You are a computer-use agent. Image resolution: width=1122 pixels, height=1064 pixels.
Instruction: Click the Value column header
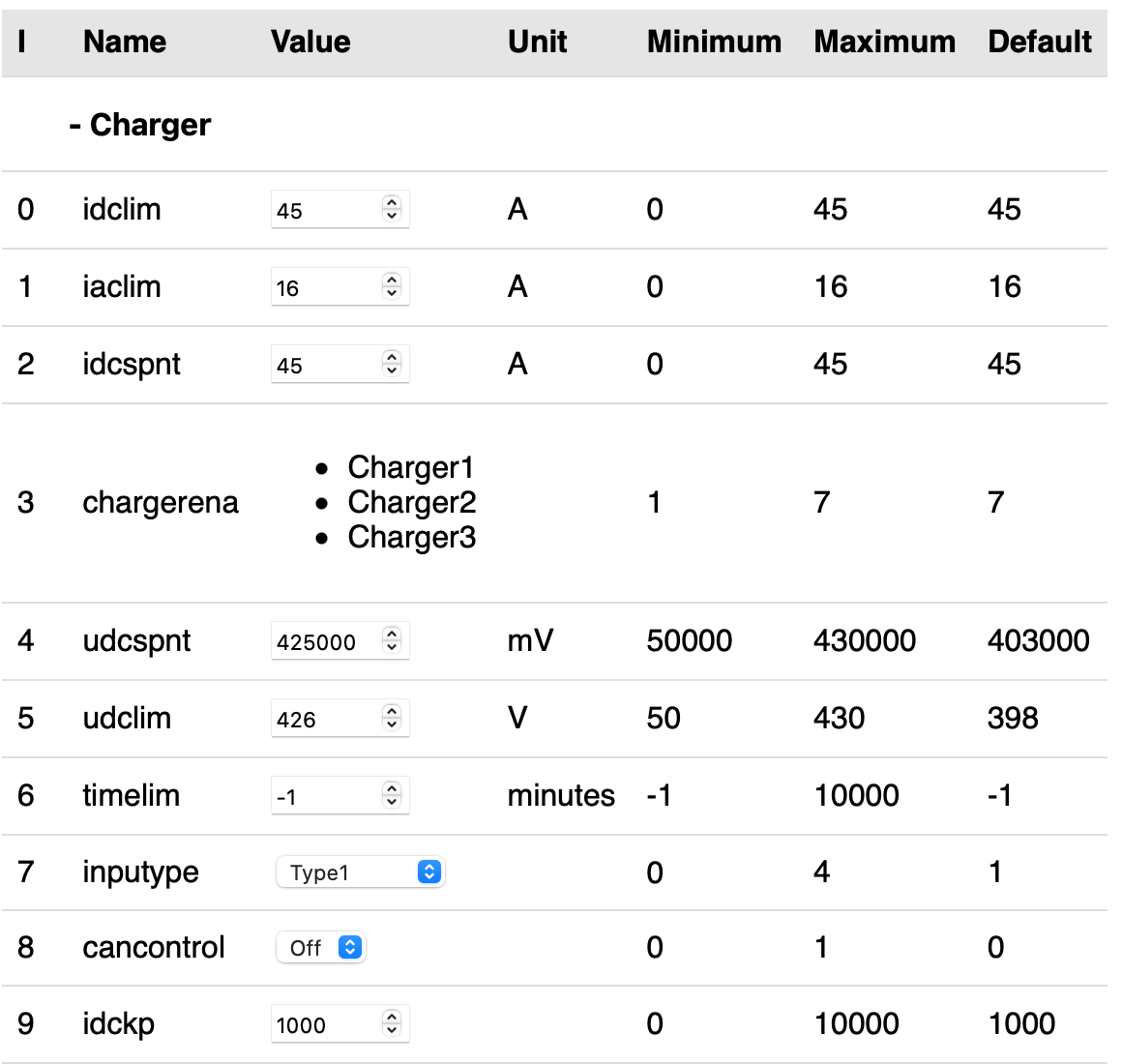(x=310, y=42)
